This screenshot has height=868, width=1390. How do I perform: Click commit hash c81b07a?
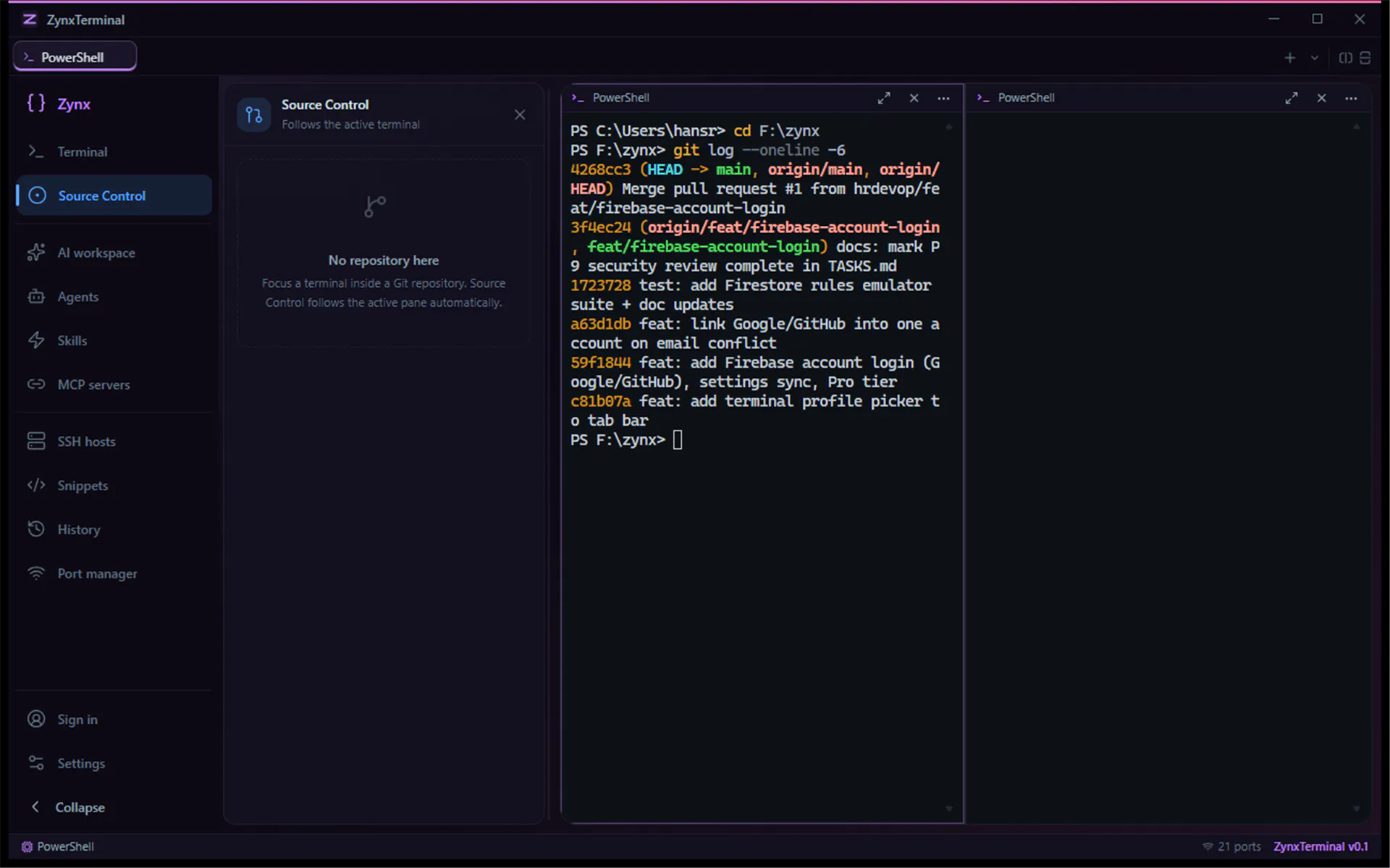600,401
